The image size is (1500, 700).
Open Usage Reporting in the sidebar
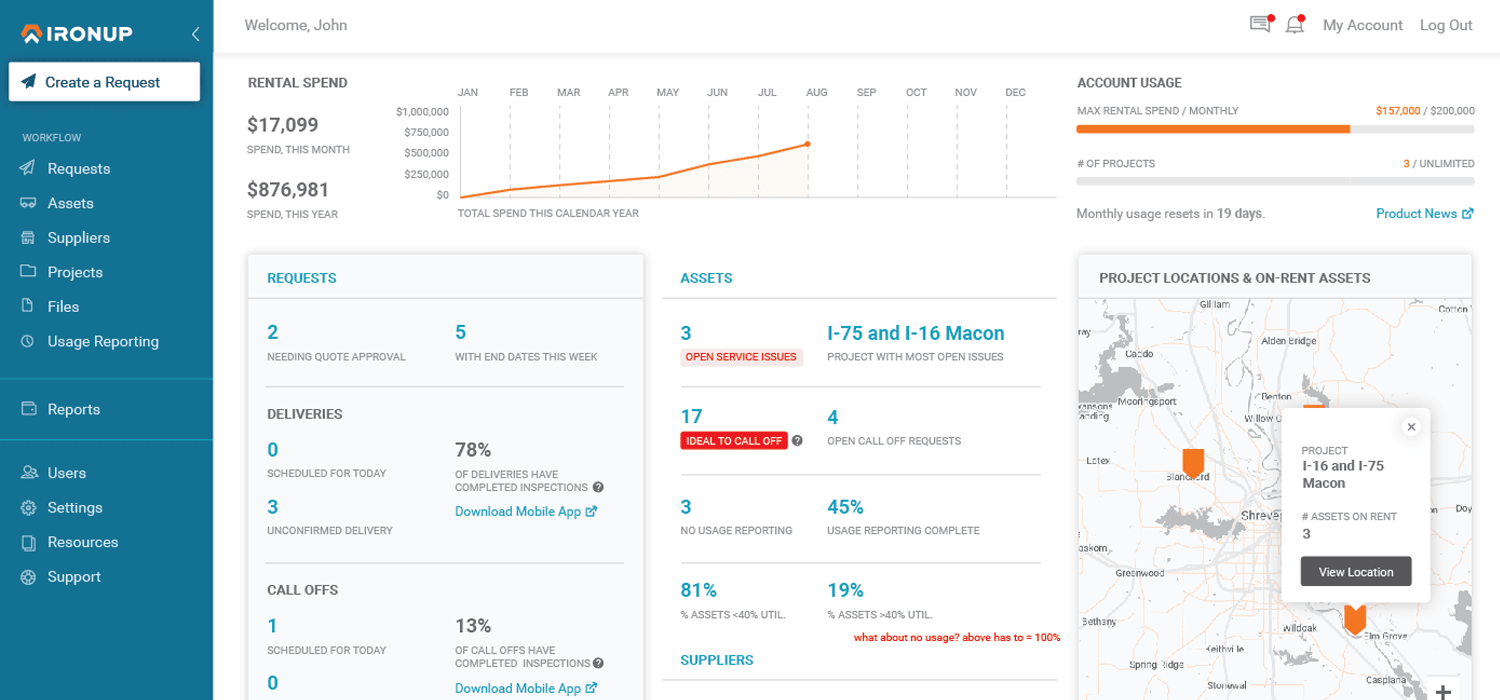(103, 341)
